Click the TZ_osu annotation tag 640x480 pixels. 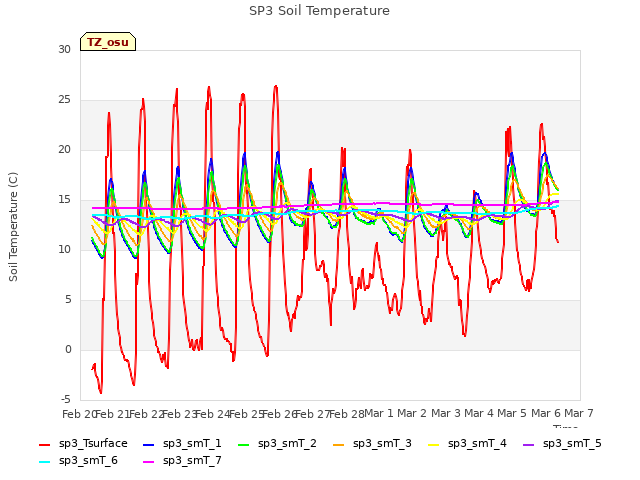click(108, 42)
